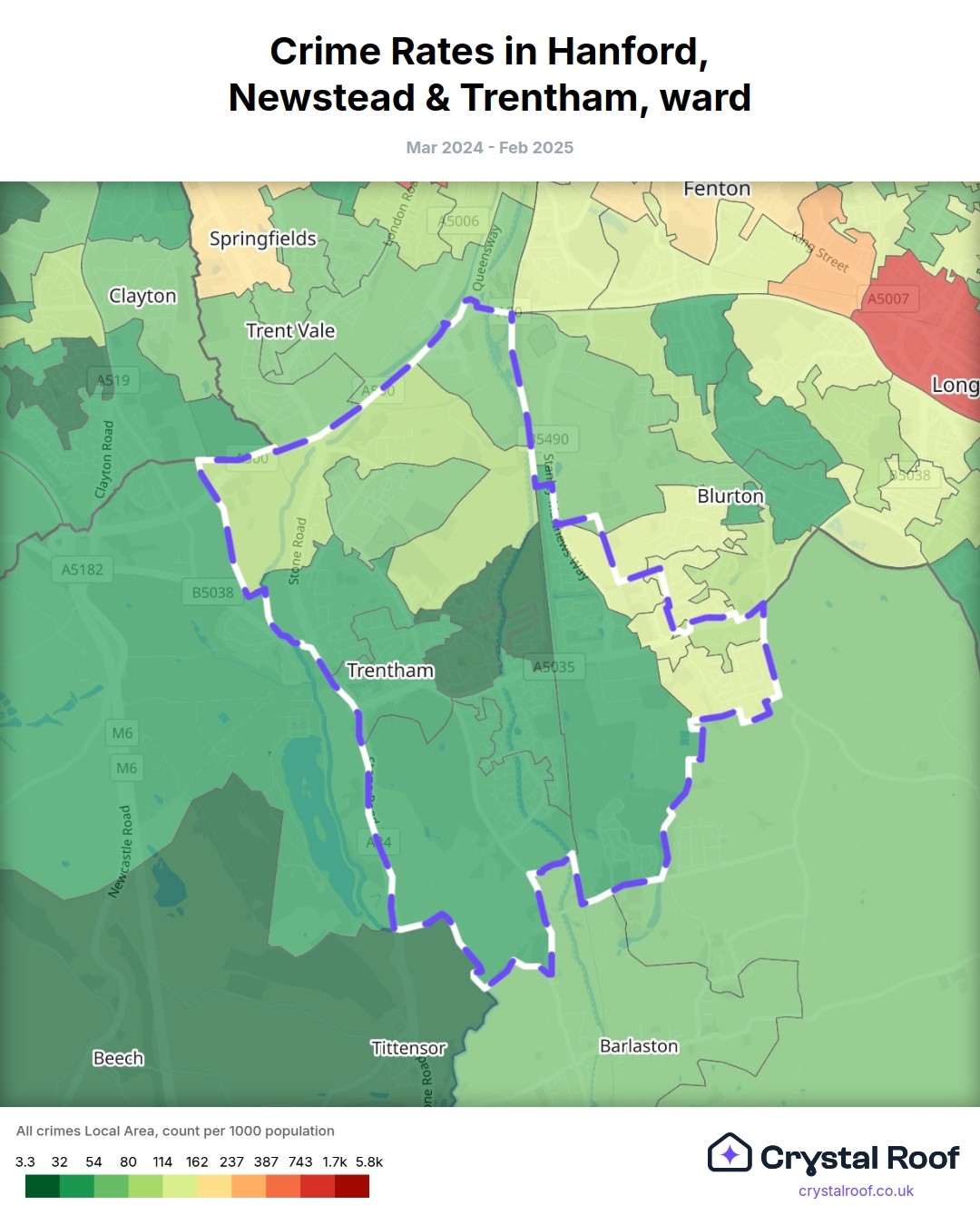Screen dimensions: 980x1225
Task: Click the A5007 road badge
Action: tap(887, 299)
